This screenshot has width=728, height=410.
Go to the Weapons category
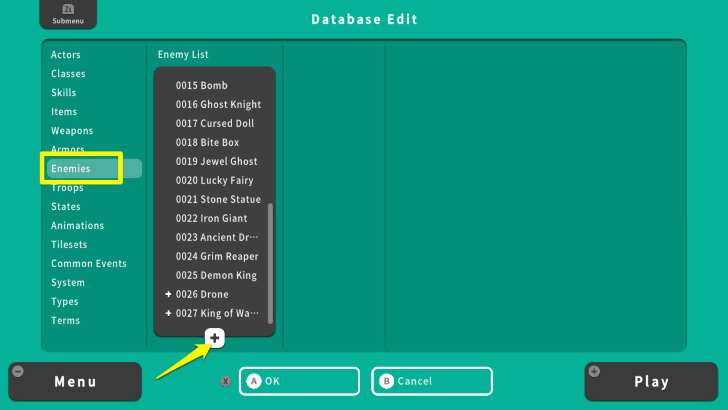72,131
